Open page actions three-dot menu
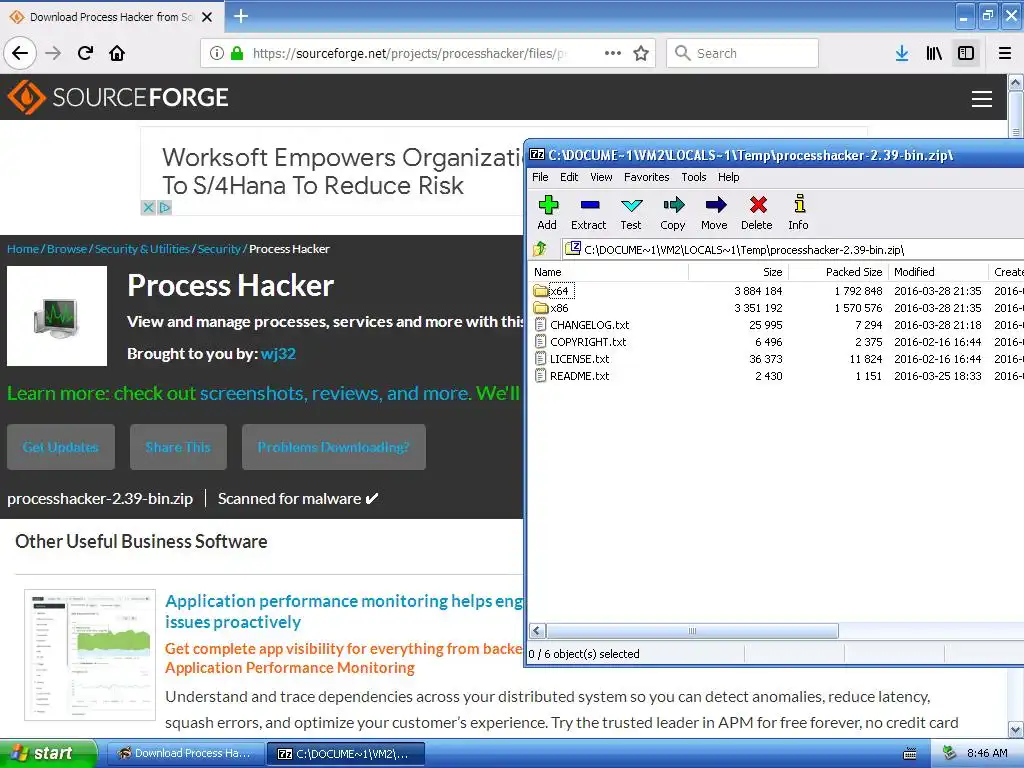 click(x=613, y=53)
